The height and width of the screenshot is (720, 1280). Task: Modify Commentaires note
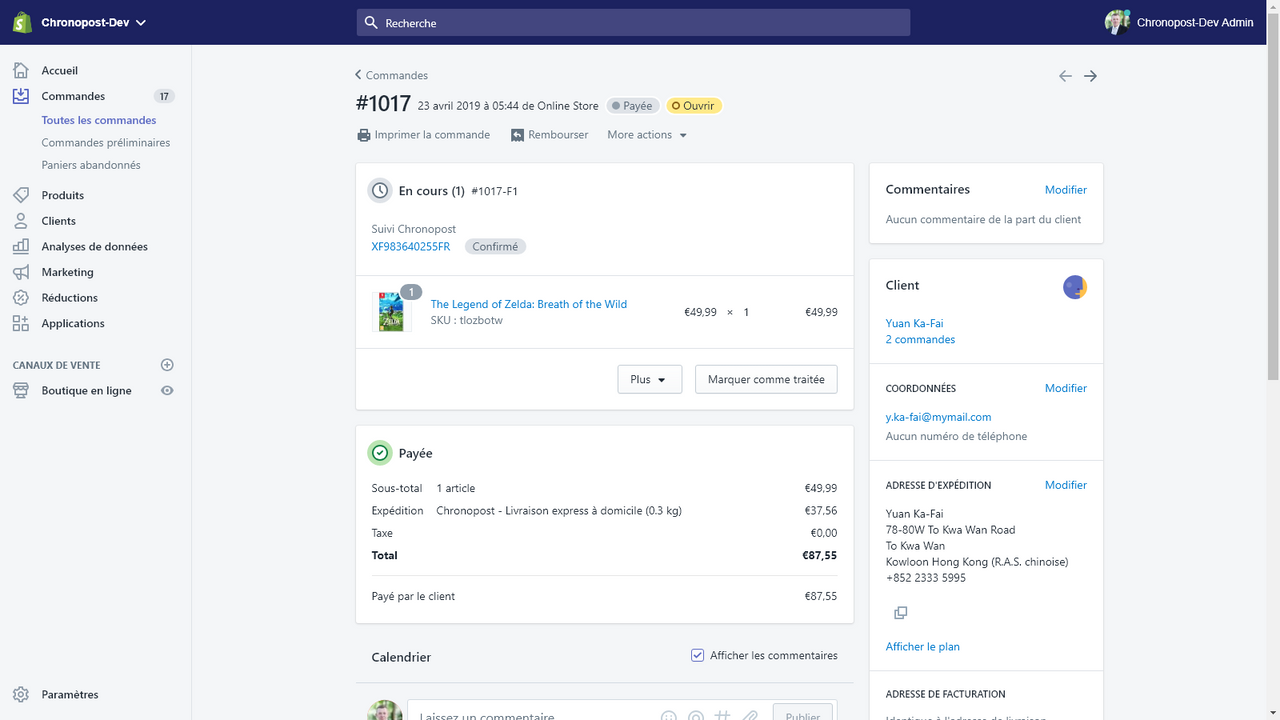[x=1066, y=190]
